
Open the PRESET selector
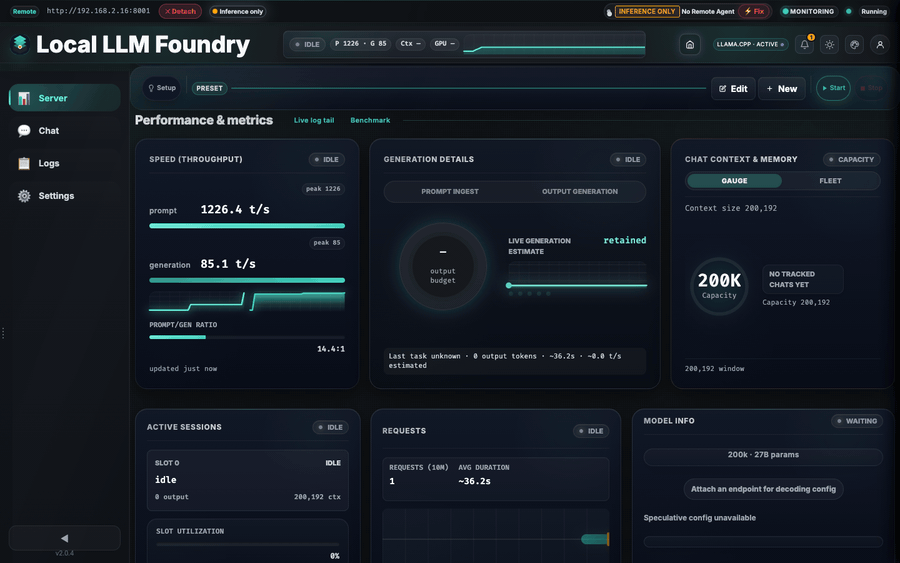pos(210,88)
